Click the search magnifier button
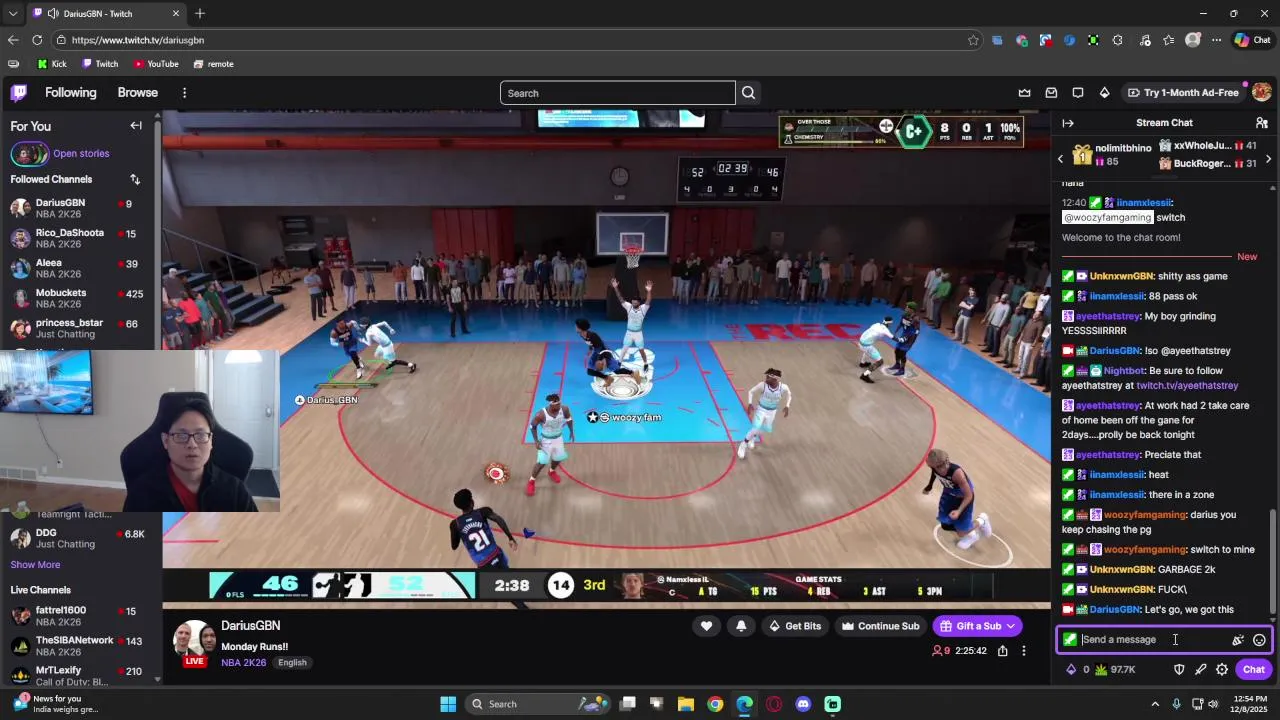The height and width of the screenshot is (720, 1280). (x=748, y=93)
